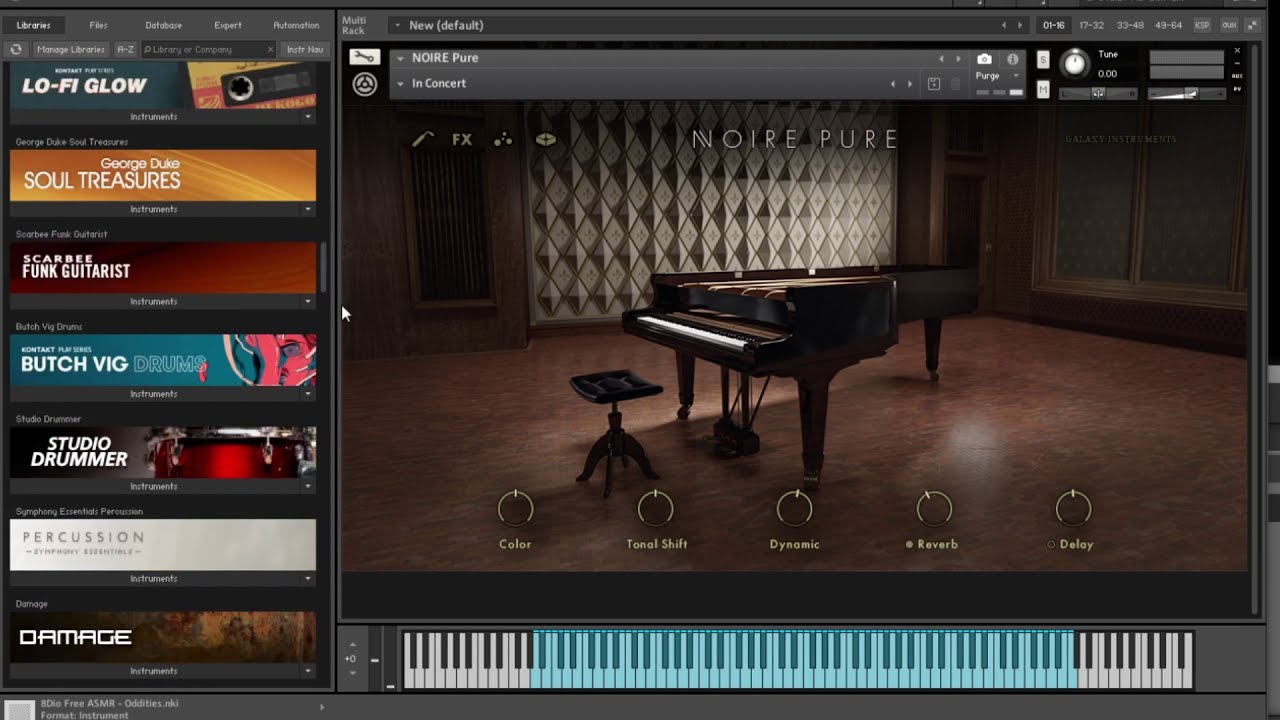This screenshot has width=1280, height=720.
Task: Click the camera snapshot view icon
Action: click(984, 59)
